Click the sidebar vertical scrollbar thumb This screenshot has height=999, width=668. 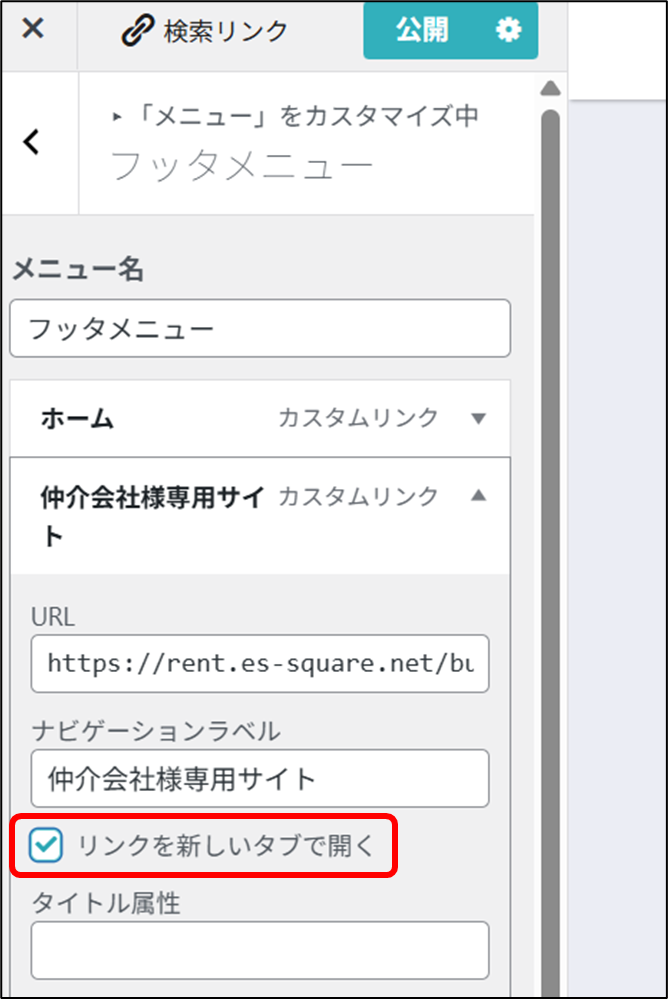pyautogui.click(x=550, y=500)
